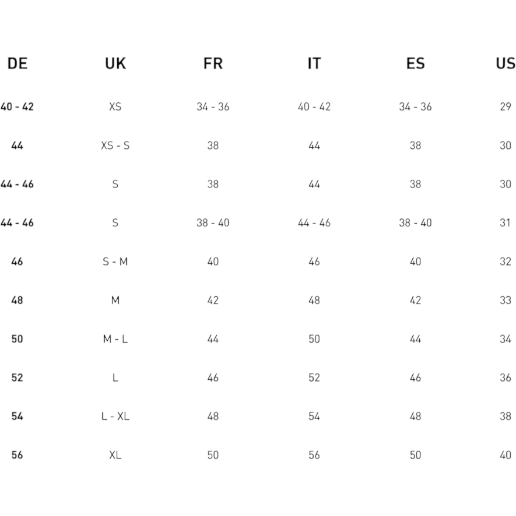Click the FR column header
Image resolution: width=516 pixels, height=516 pixels.
[213, 63]
